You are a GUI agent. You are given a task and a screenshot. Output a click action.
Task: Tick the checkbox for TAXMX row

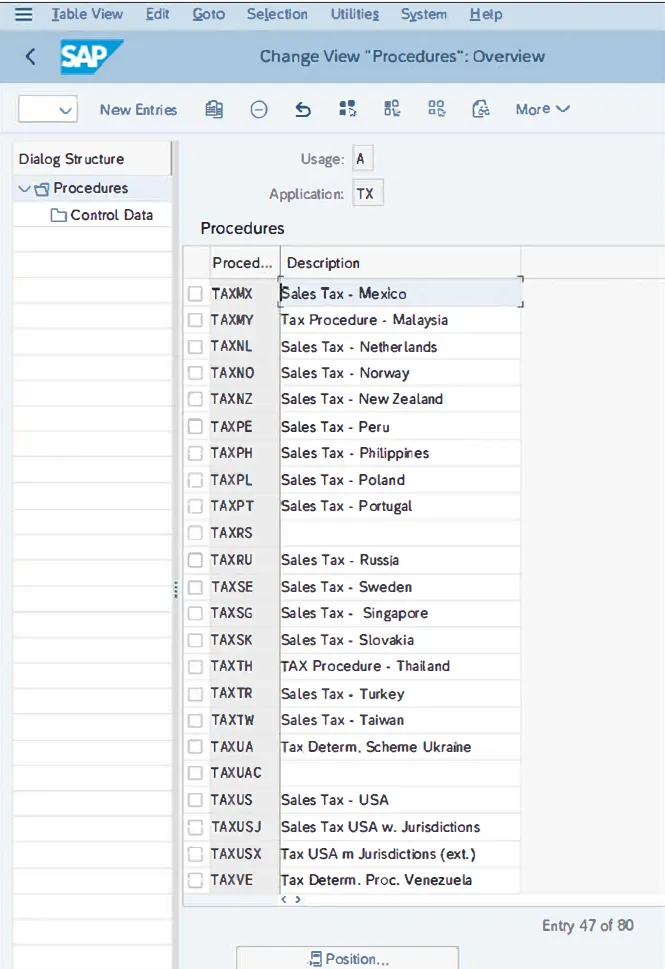pos(196,294)
